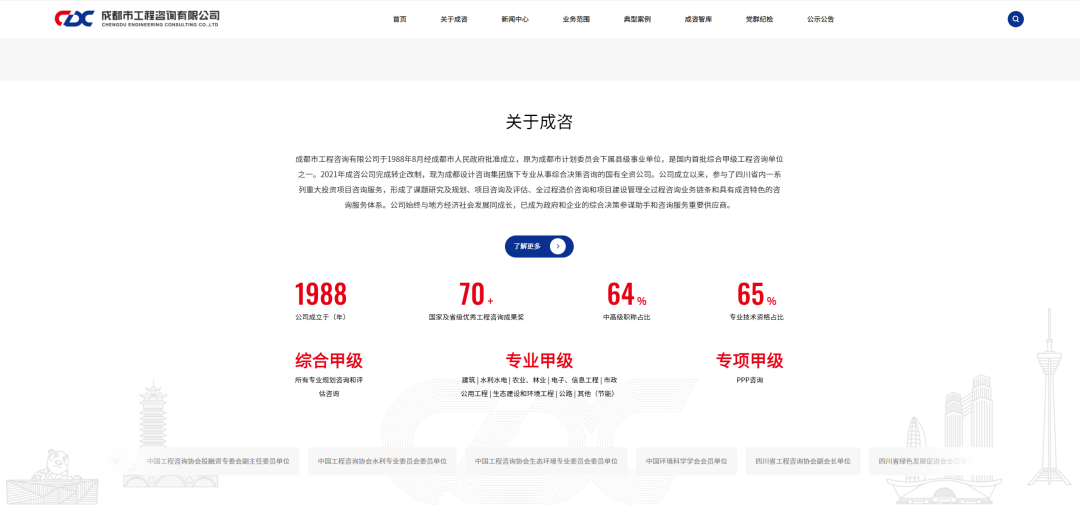This screenshot has height=513, width=1080.
Task: Click the 专项甲级 qualification heading
Action: (749, 361)
